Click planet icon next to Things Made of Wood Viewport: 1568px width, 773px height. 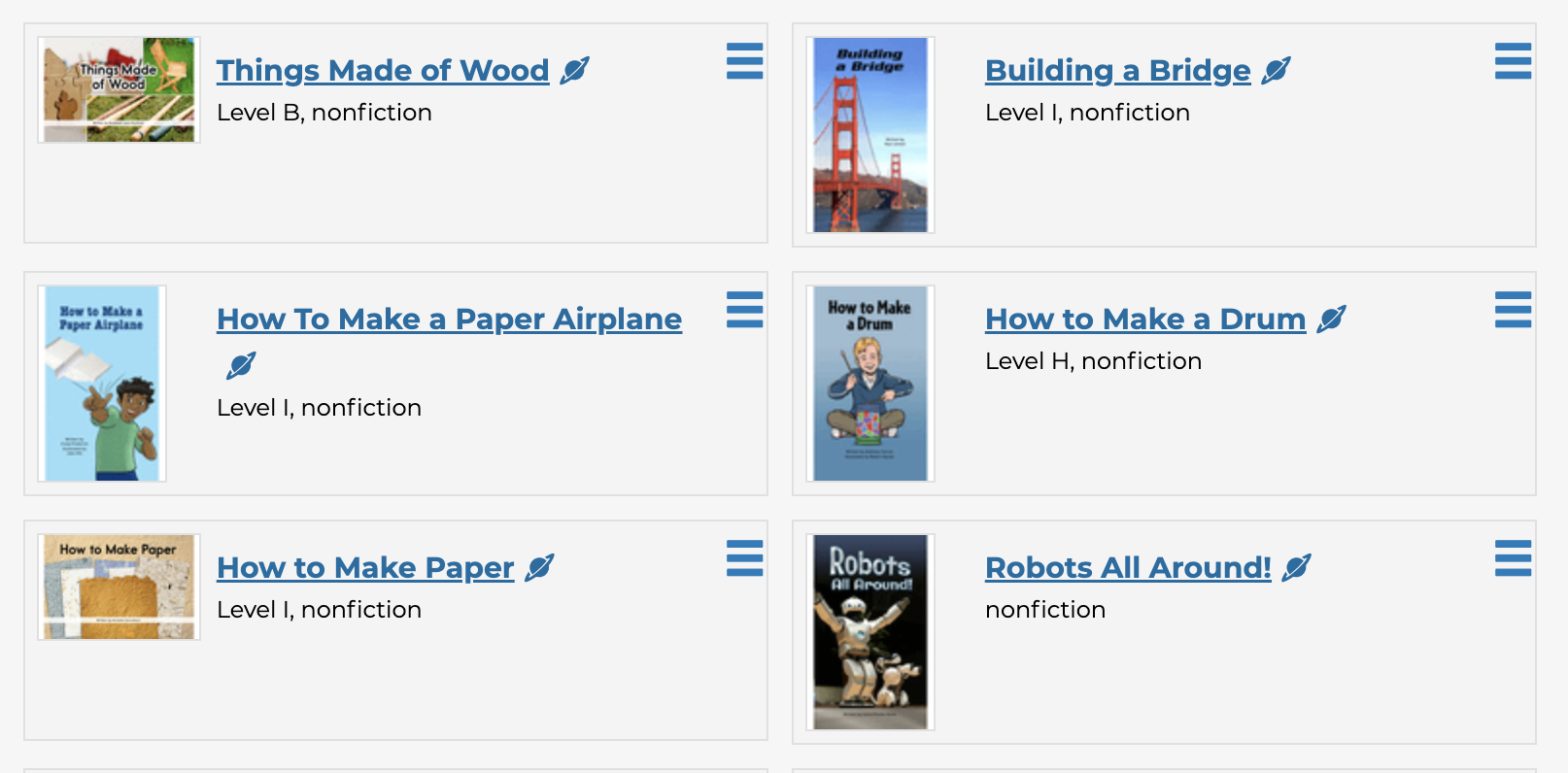pos(575,70)
